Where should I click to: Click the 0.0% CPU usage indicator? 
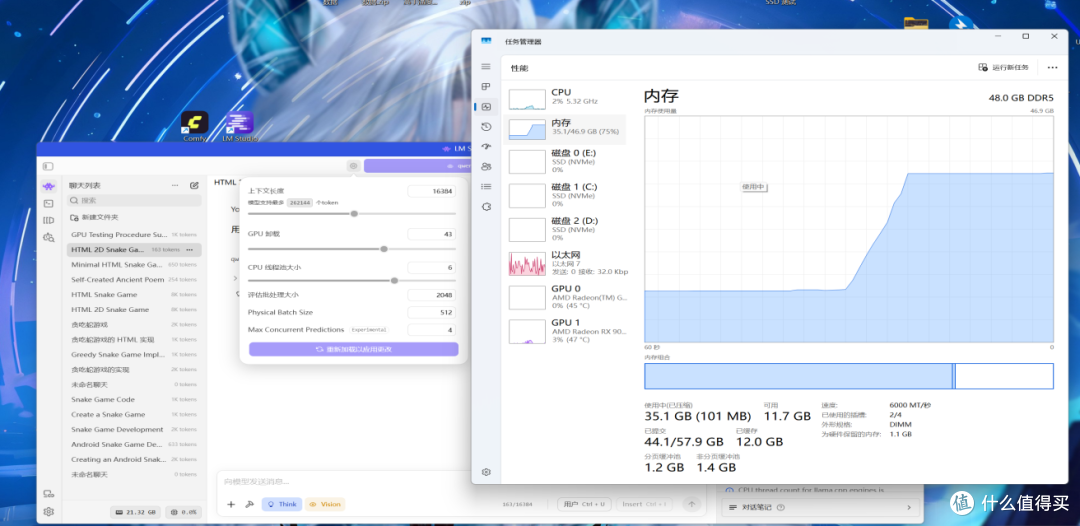tap(185, 513)
